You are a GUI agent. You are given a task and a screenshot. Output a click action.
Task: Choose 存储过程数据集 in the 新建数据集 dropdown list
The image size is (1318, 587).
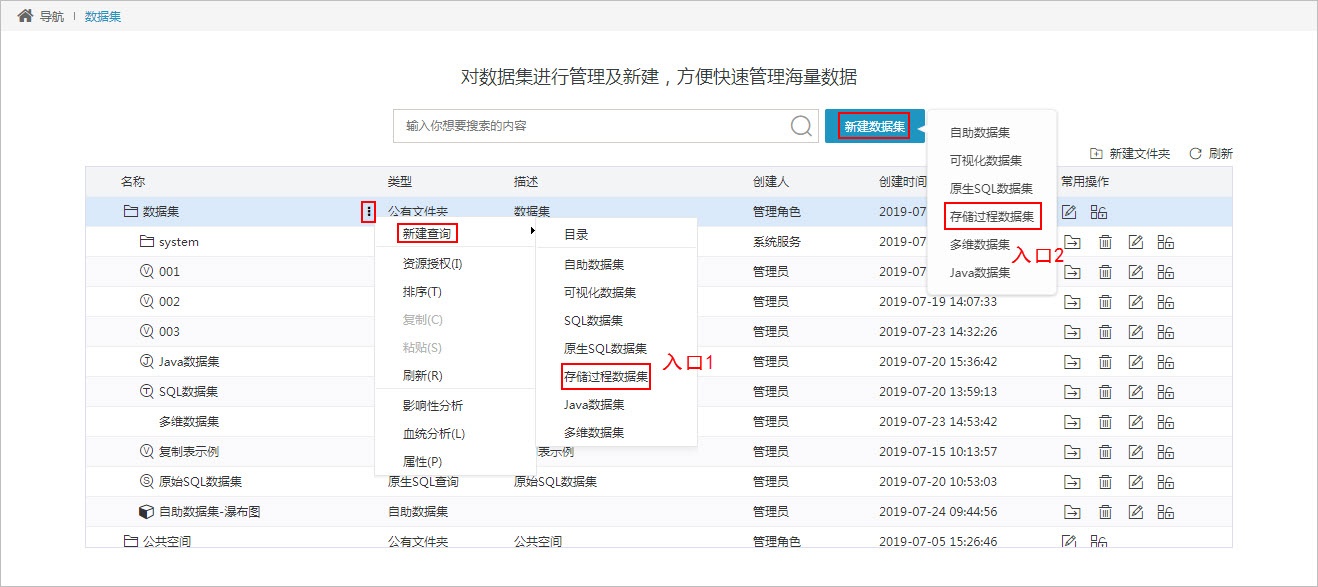click(992, 215)
